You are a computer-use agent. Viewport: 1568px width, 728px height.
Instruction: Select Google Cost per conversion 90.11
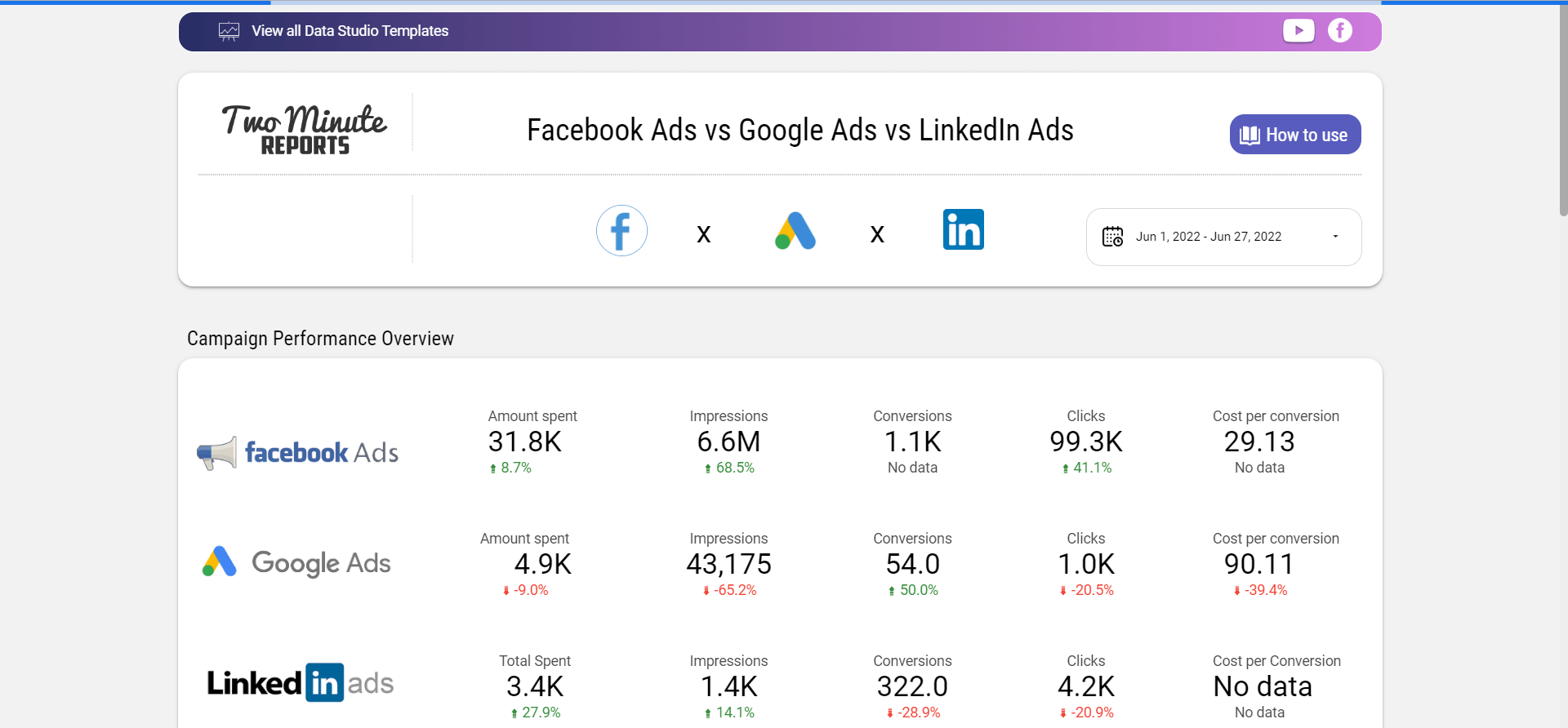pos(1259,564)
